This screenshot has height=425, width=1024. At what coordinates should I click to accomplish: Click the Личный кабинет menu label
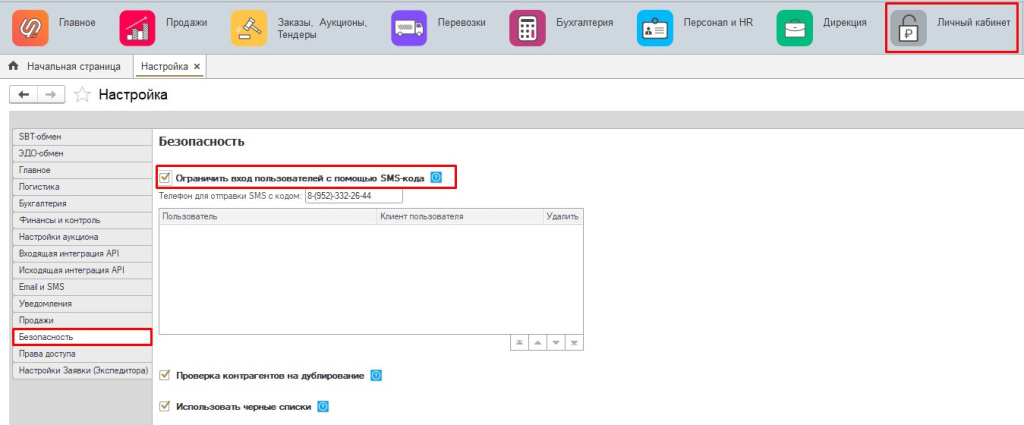(x=973, y=23)
